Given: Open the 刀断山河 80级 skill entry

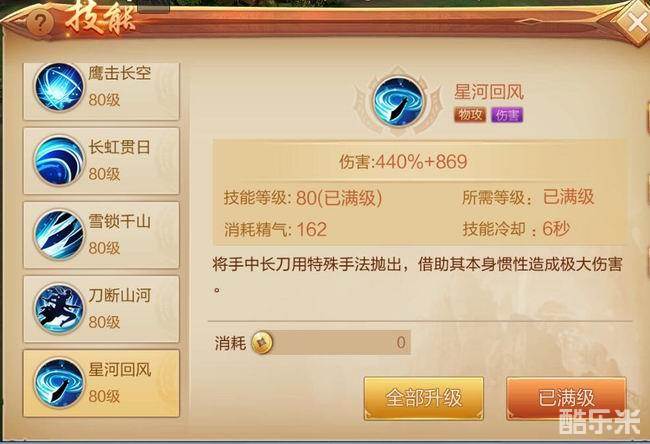Looking at the screenshot, I should (102, 309).
